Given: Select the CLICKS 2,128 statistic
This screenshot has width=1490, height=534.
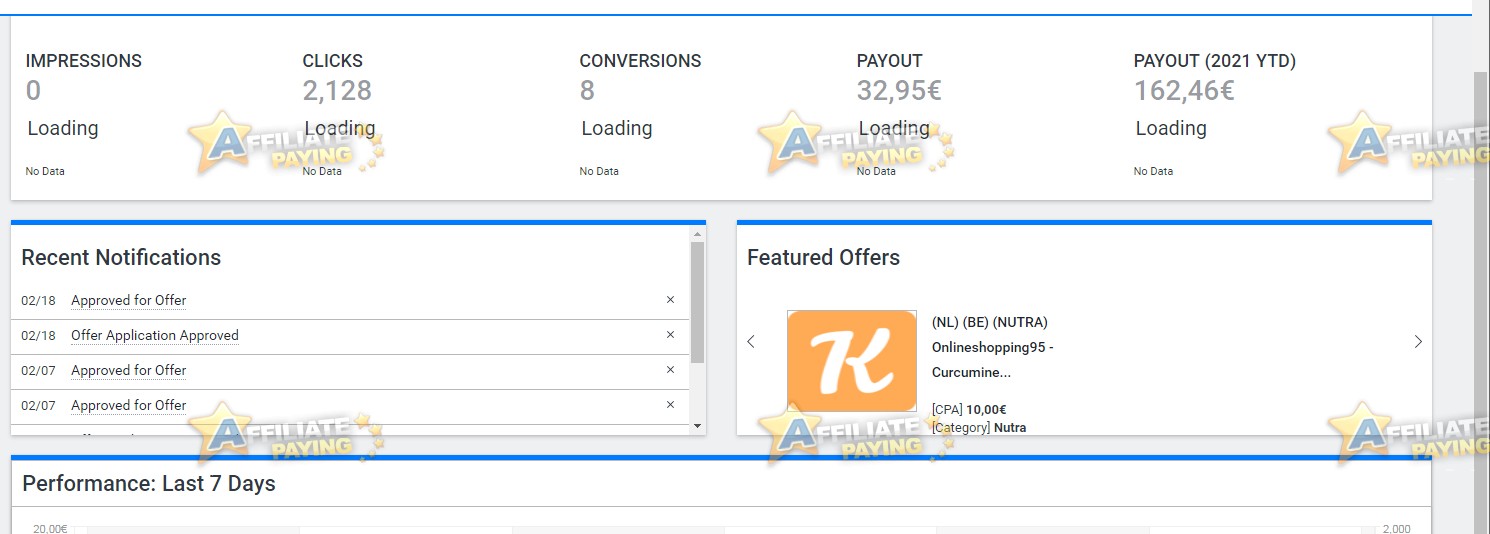Looking at the screenshot, I should [338, 77].
